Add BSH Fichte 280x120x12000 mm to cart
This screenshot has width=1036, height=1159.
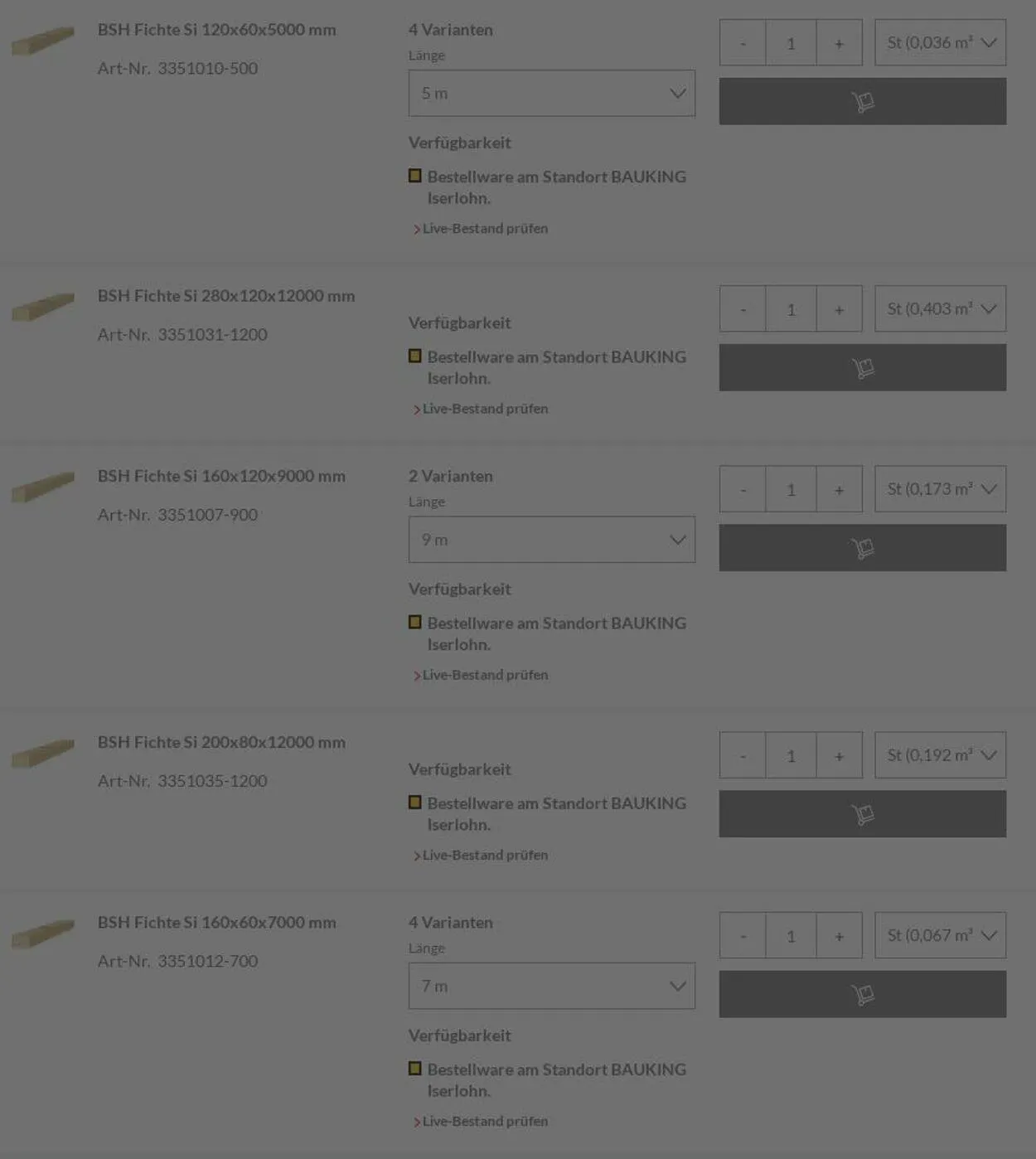click(862, 367)
